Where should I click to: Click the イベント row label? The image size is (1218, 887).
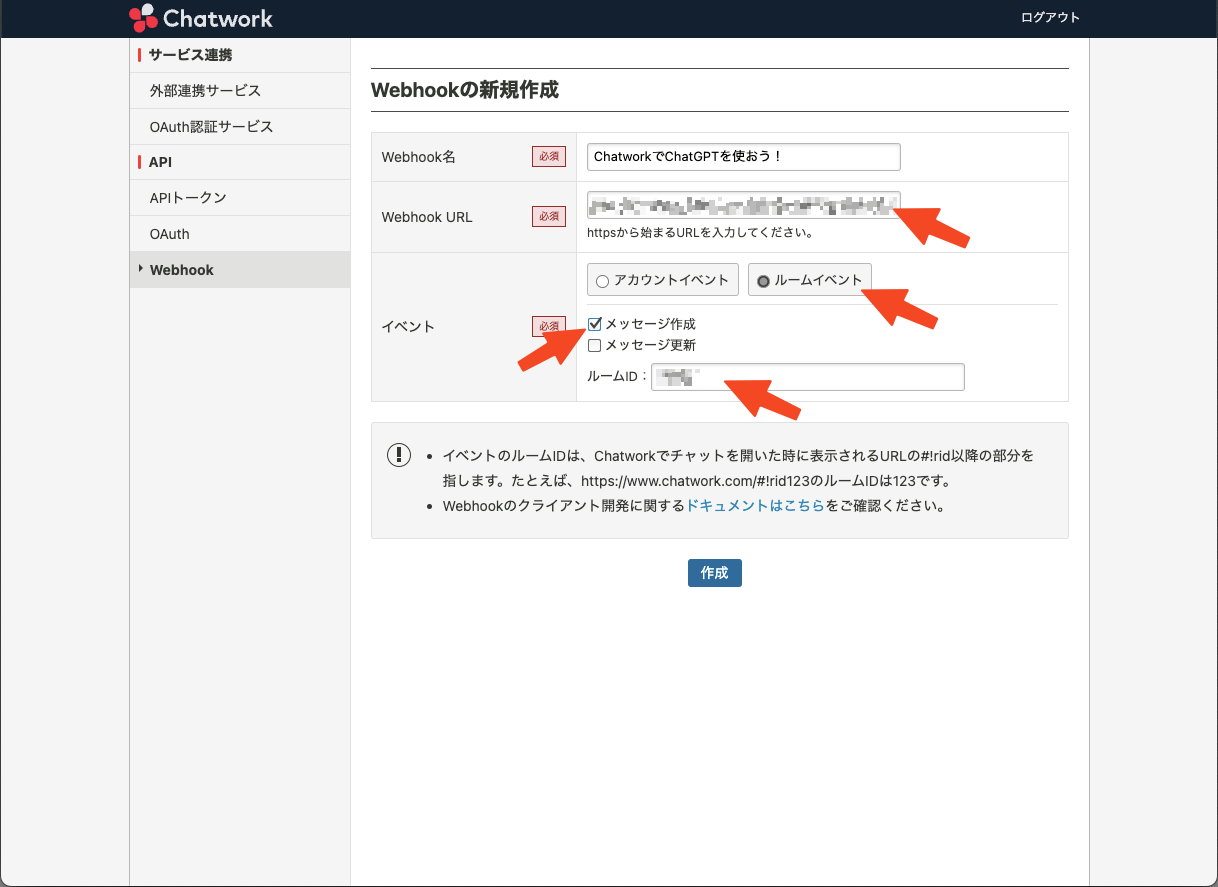(408, 327)
